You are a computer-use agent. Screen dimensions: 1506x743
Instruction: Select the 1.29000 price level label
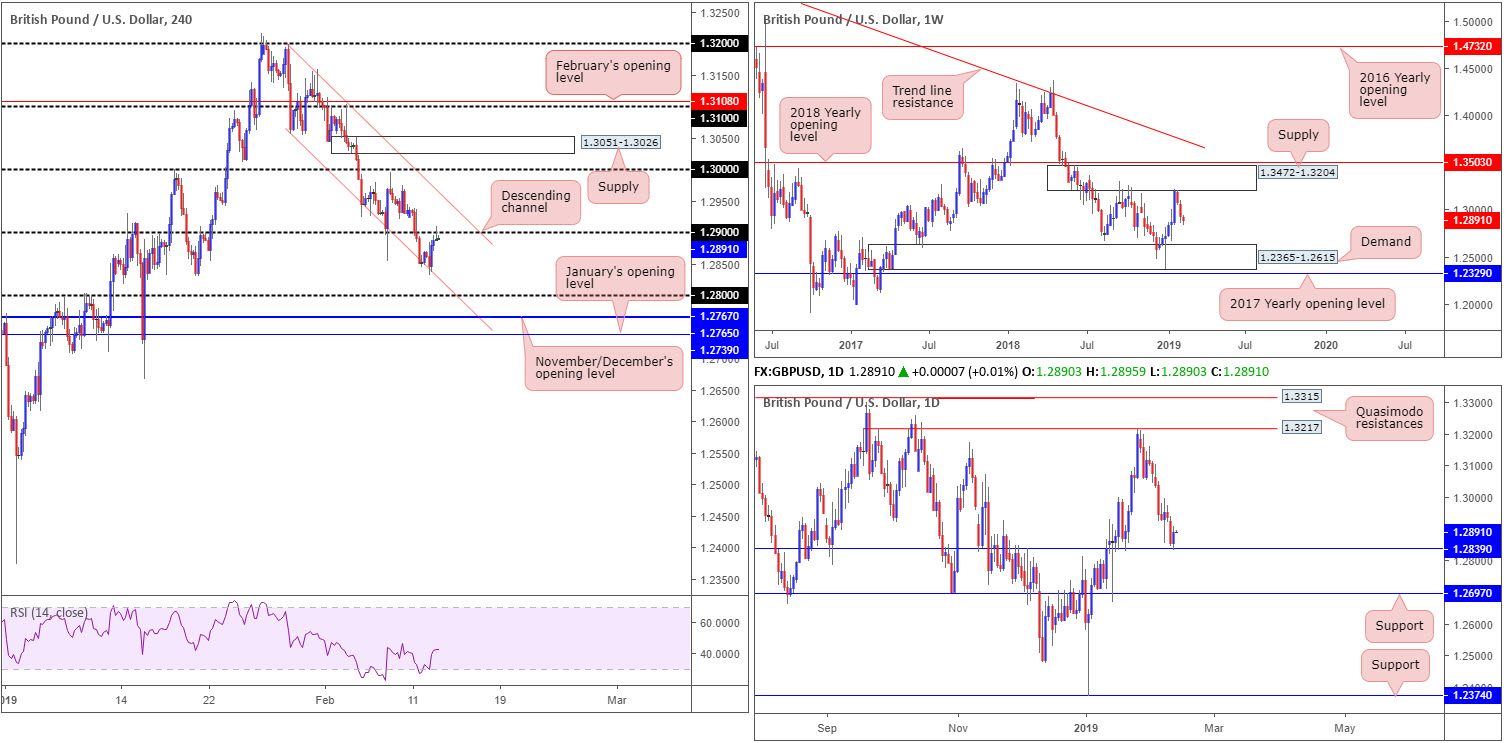[x=722, y=233]
